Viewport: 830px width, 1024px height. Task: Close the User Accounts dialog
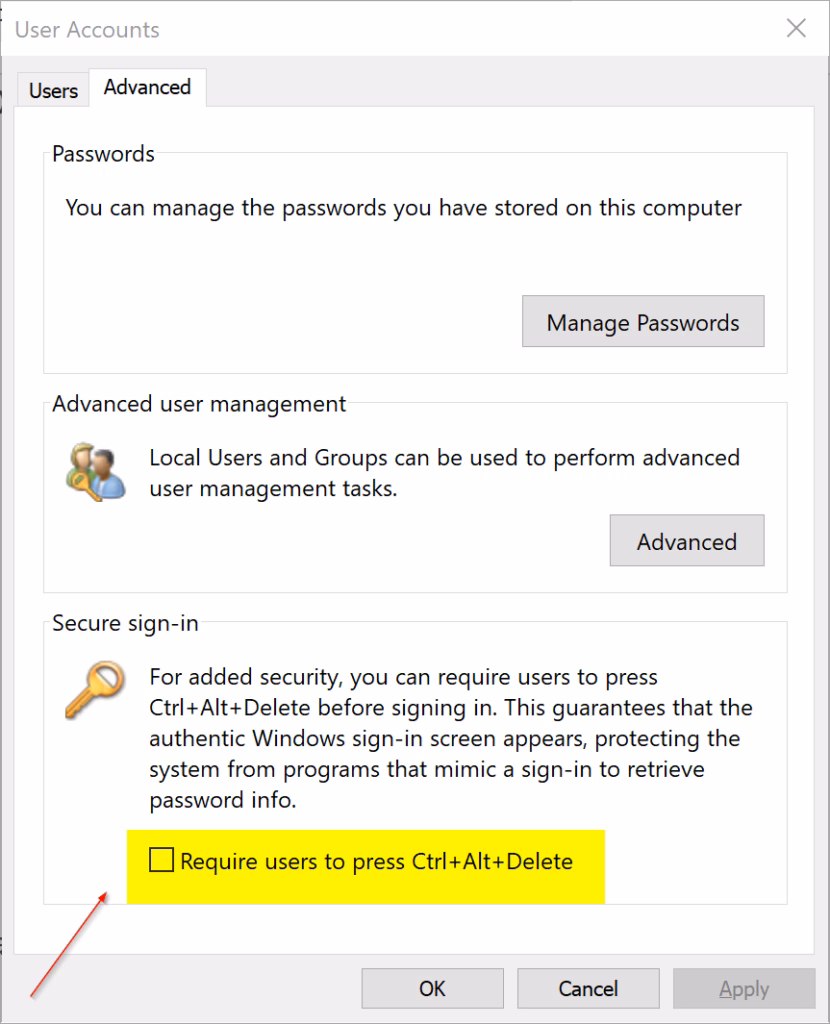pyautogui.click(x=796, y=29)
